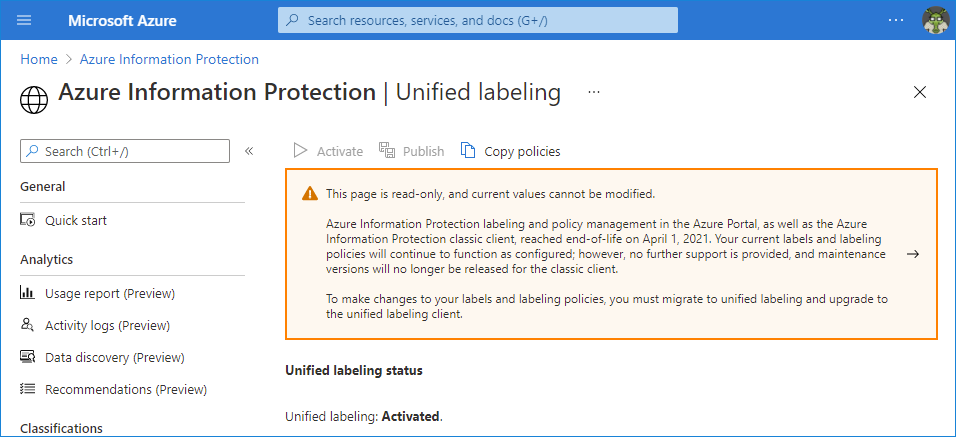Click the global search resources field
The width and height of the screenshot is (956, 437).
(x=478, y=20)
